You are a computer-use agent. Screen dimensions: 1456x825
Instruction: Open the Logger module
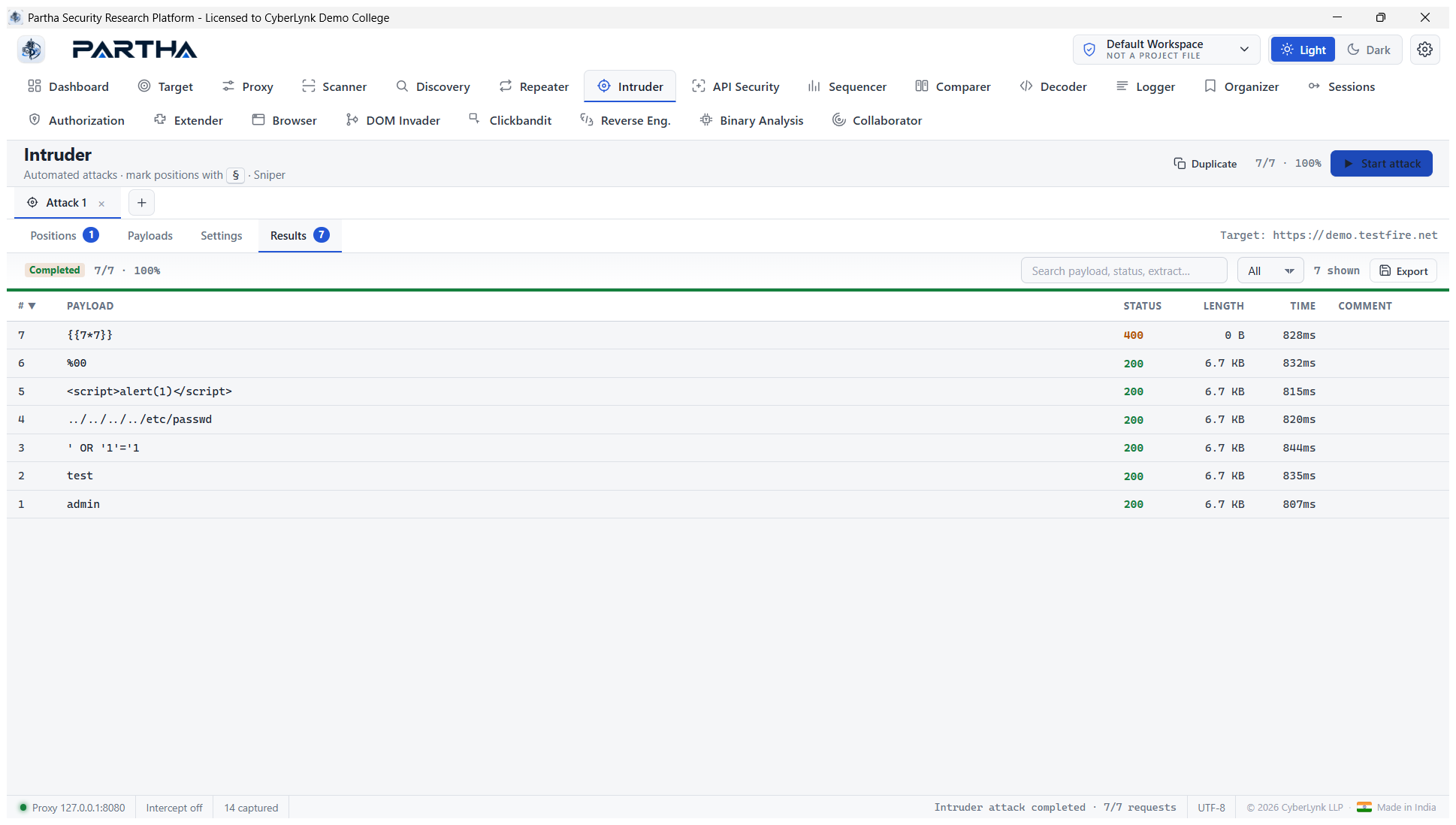[x=1145, y=86]
